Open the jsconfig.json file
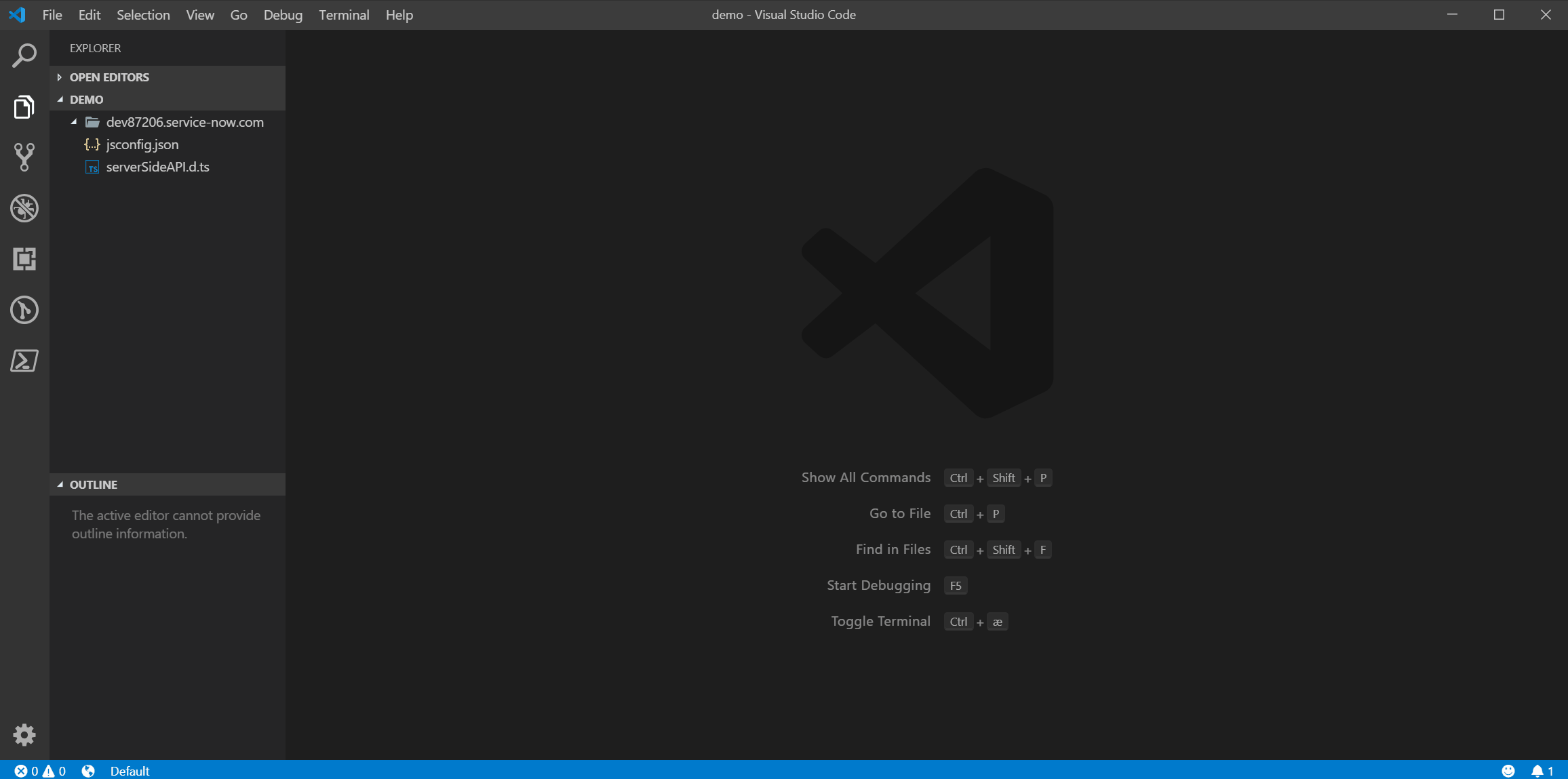This screenshot has height=779, width=1568. click(142, 144)
